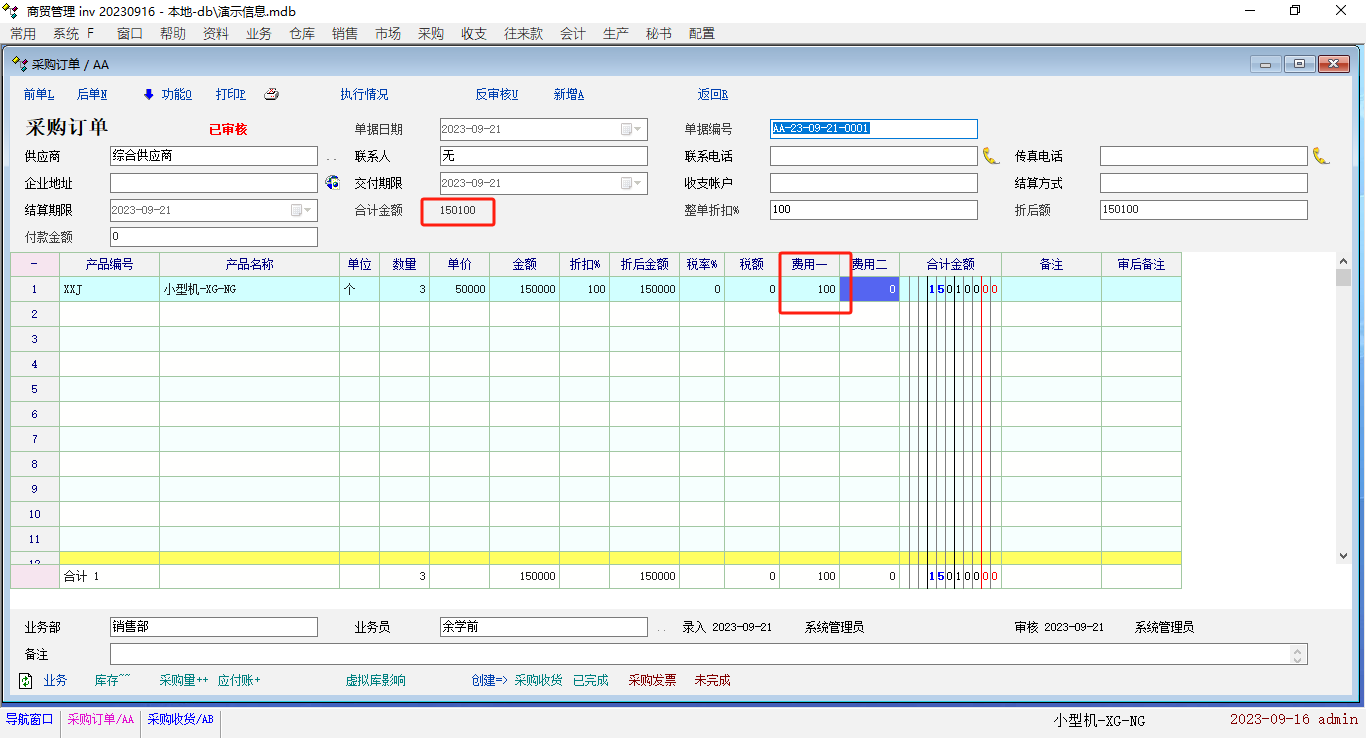Click the 备注 field spinner arrows

pos(1298,654)
